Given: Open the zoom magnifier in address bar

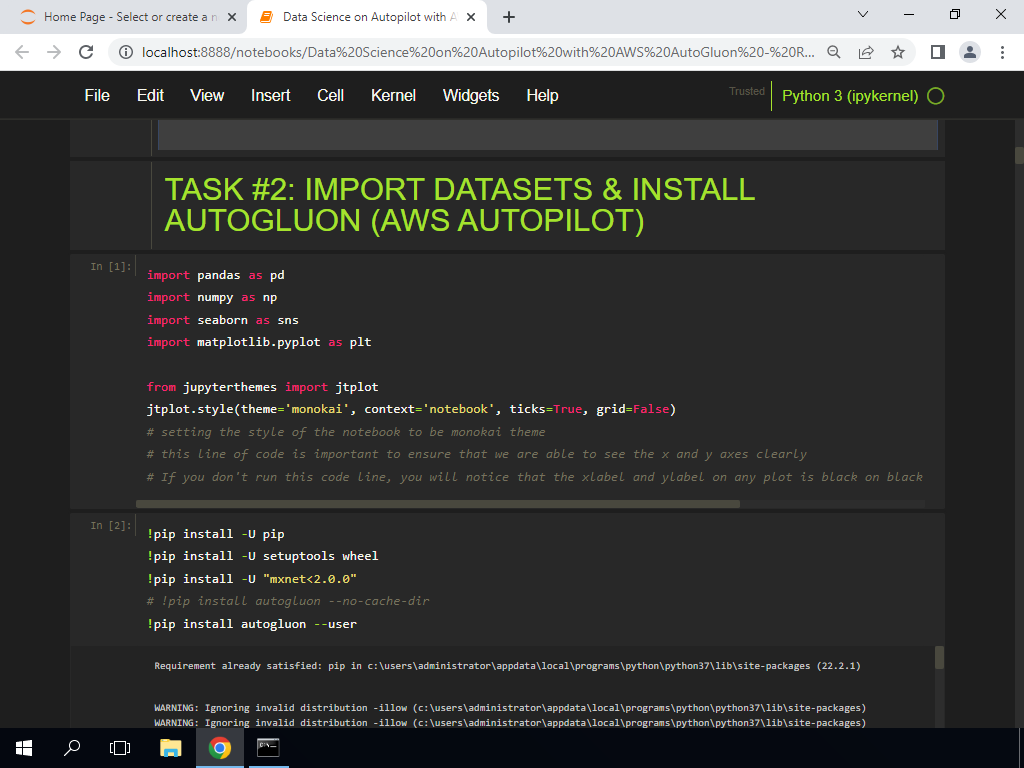Looking at the screenshot, I should pos(834,52).
